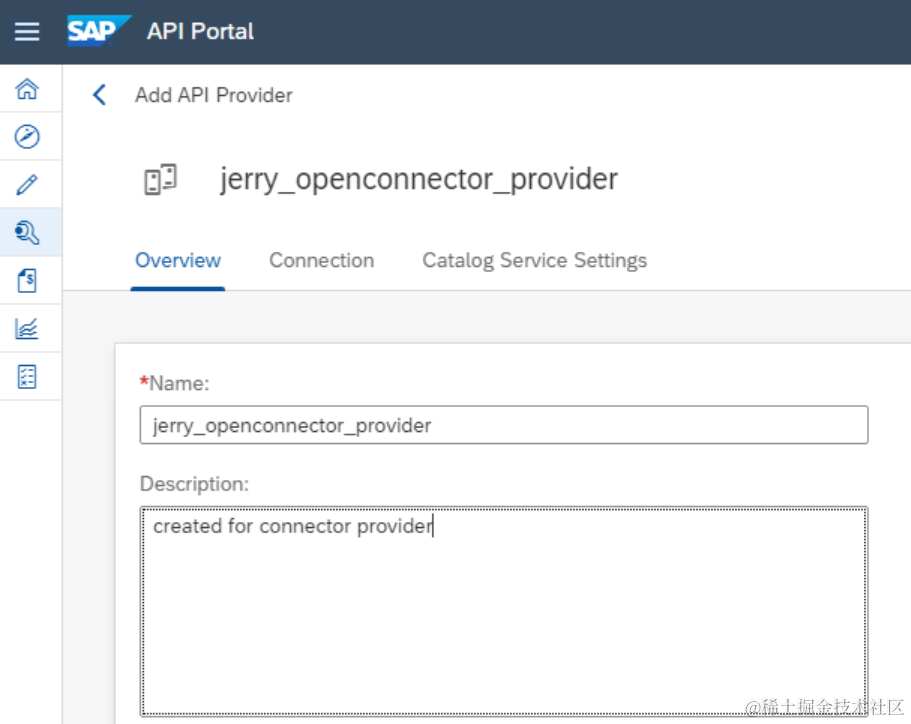Click inside the Description text area

(503, 610)
